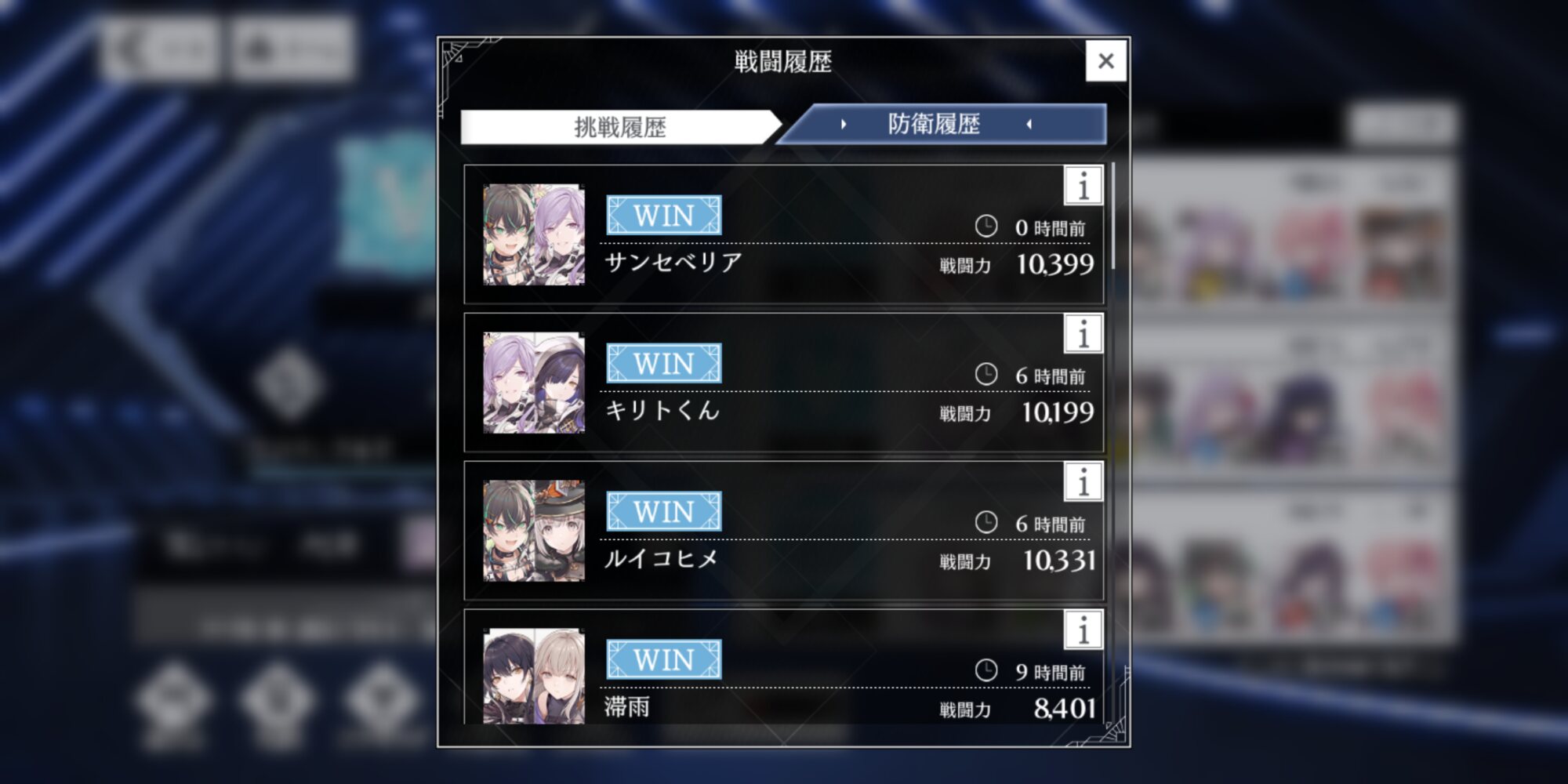
Task: Select 滞雨's character portrait pair
Action: (534, 676)
